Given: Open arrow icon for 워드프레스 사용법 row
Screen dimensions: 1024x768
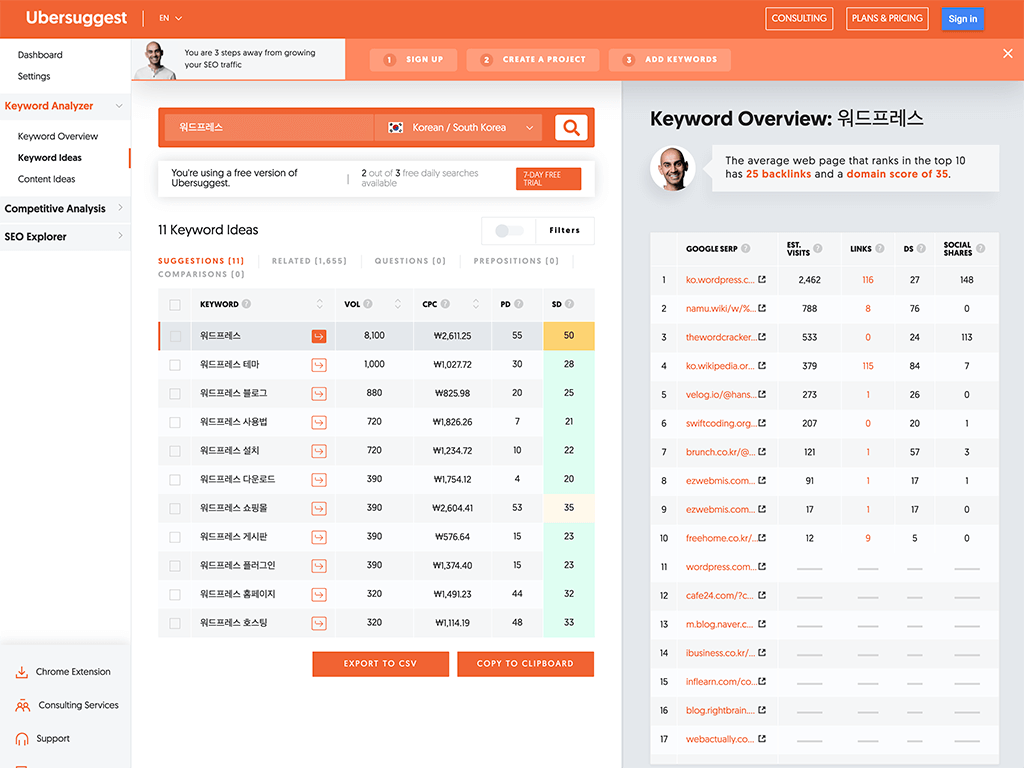Looking at the screenshot, I should point(319,423).
